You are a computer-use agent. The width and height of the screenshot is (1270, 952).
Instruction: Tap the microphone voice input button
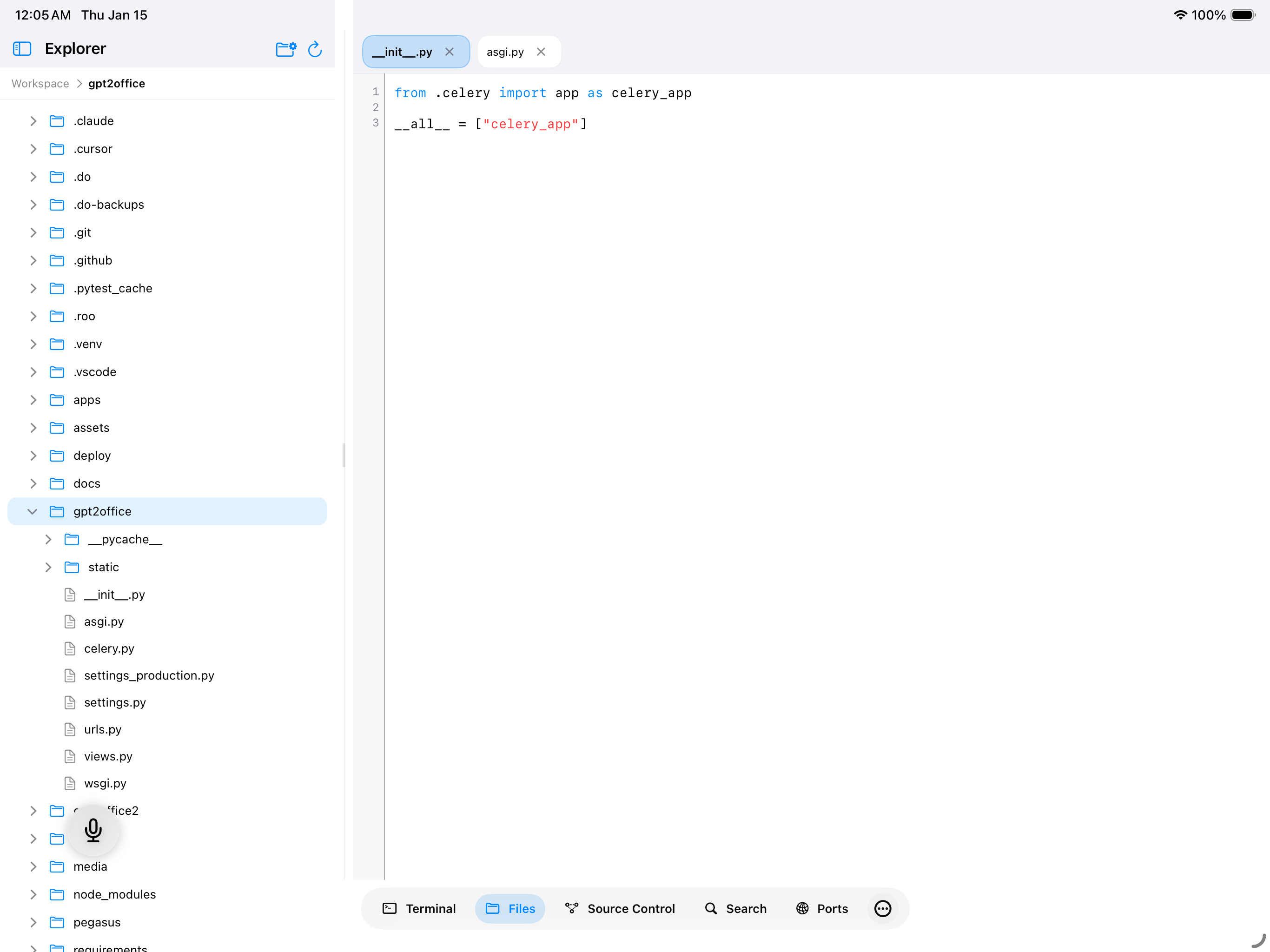[x=93, y=830]
